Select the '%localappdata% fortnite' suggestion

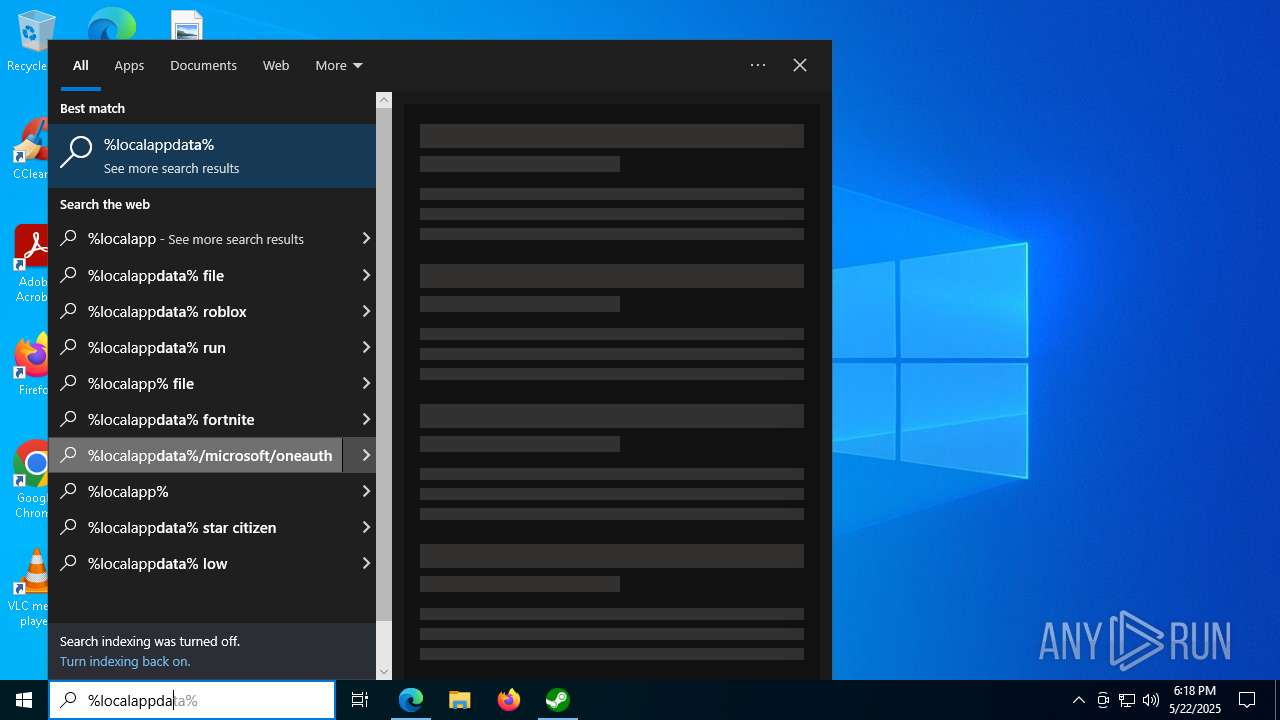tap(196, 419)
